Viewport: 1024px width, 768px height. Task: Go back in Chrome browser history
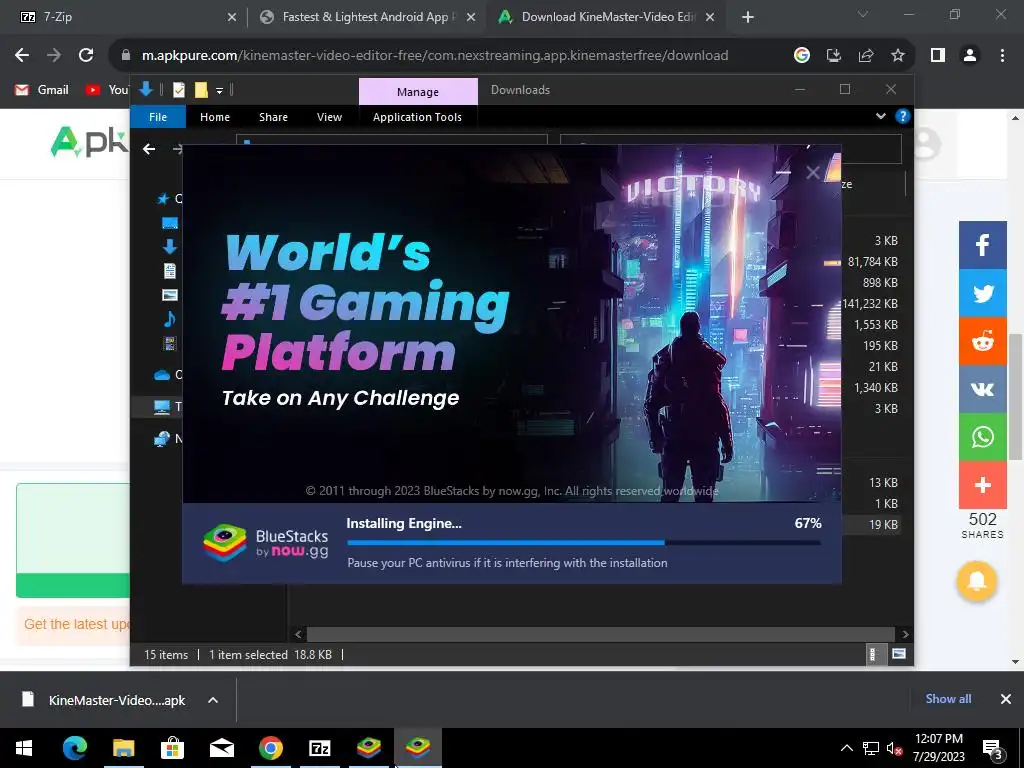22,56
